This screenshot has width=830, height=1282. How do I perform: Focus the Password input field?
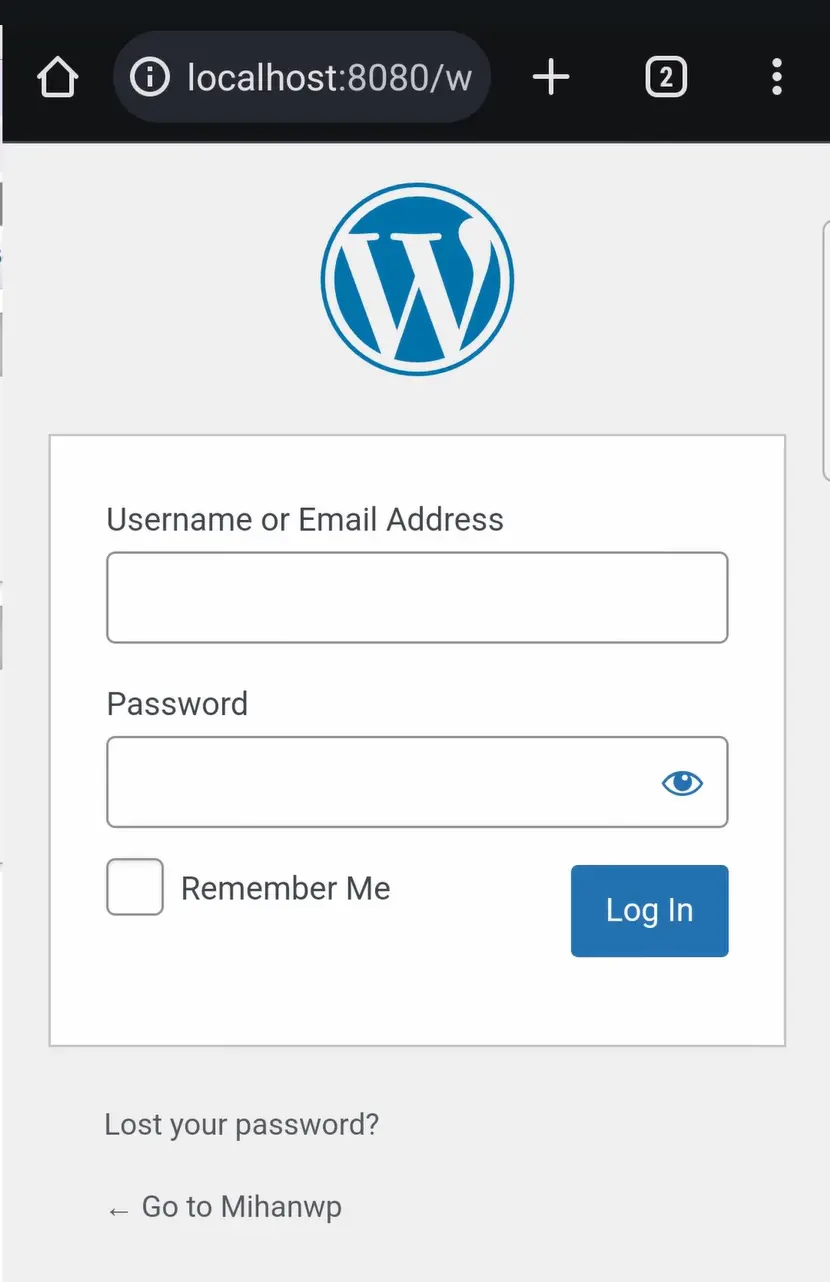tap(380, 782)
